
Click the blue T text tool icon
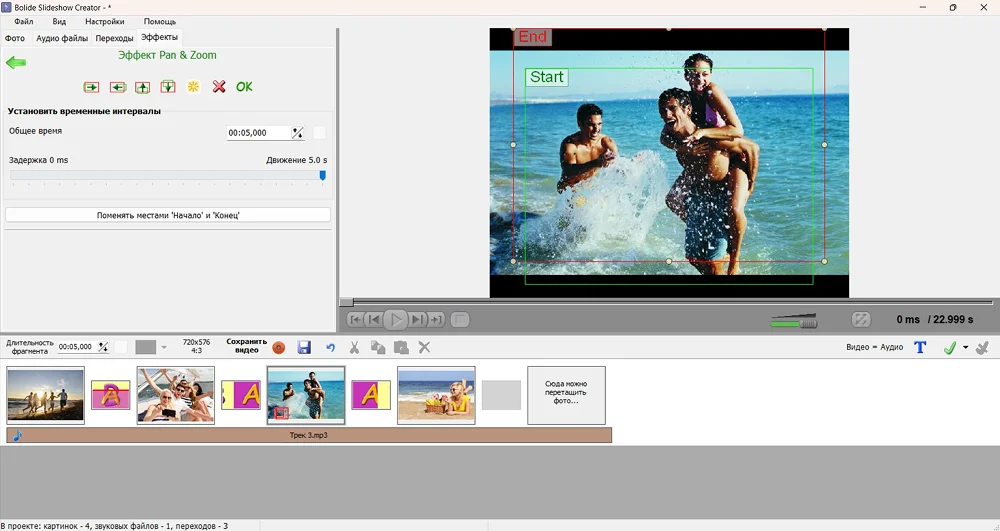[920, 347]
